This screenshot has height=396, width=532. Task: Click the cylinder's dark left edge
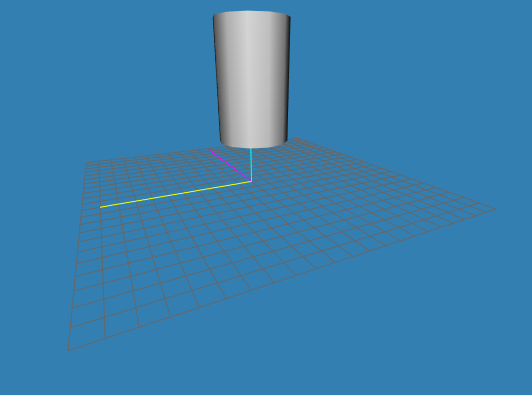point(217,78)
